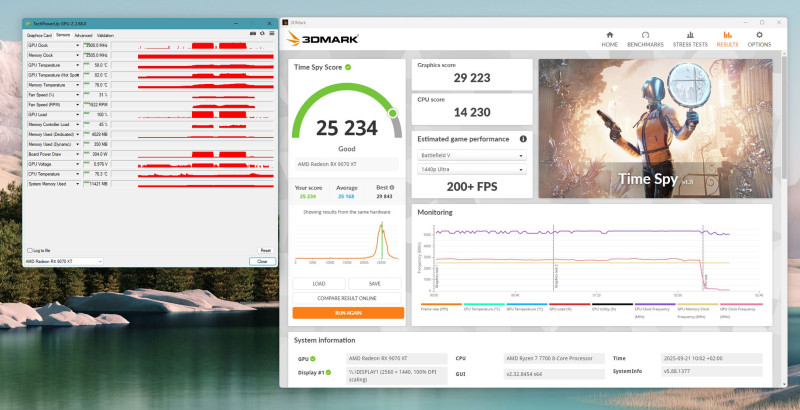The image size is (800, 410).
Task: Open the GPU Temperature sensor dropdown arrow
Action: tap(78, 65)
